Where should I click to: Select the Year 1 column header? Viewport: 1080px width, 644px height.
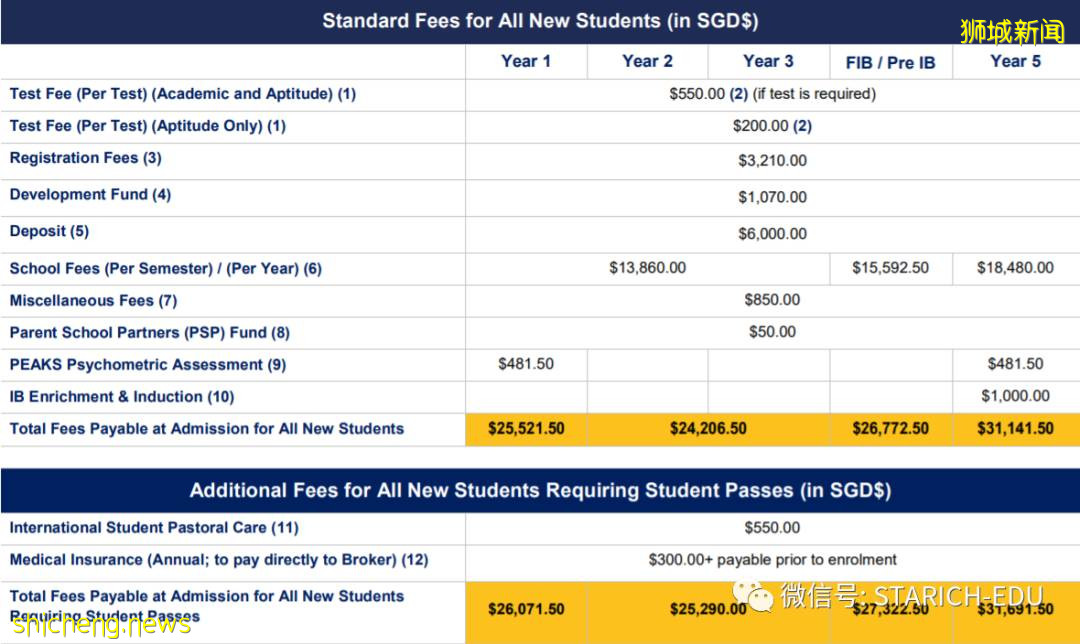pyautogui.click(x=526, y=61)
